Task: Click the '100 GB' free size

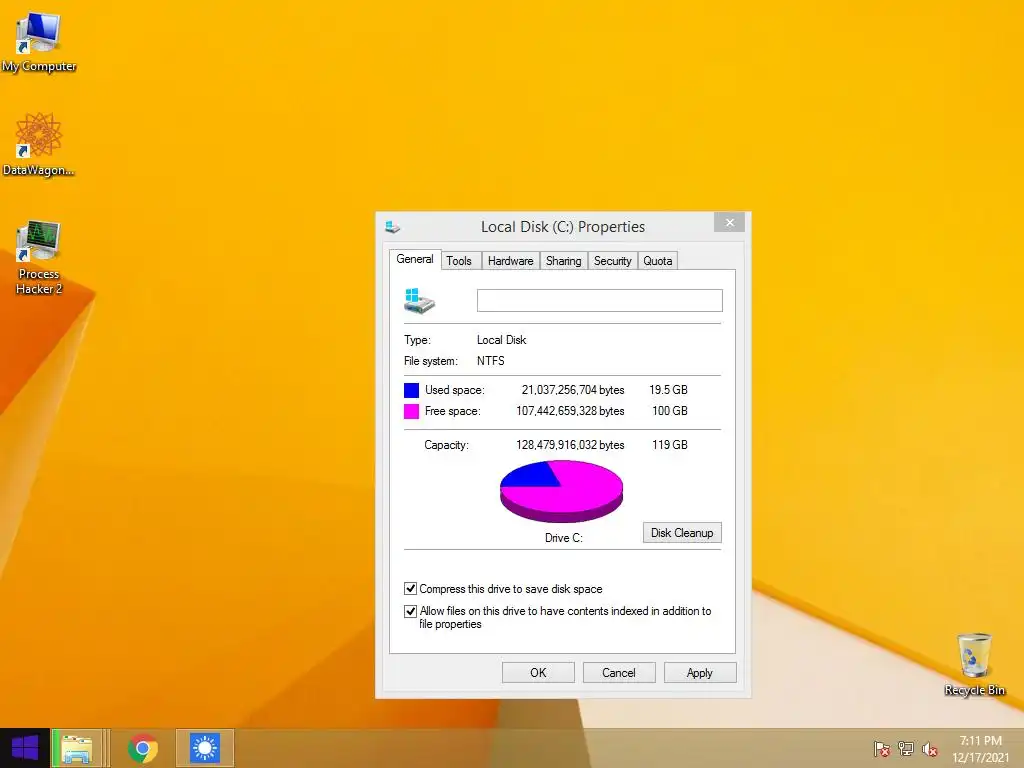Action: point(669,411)
